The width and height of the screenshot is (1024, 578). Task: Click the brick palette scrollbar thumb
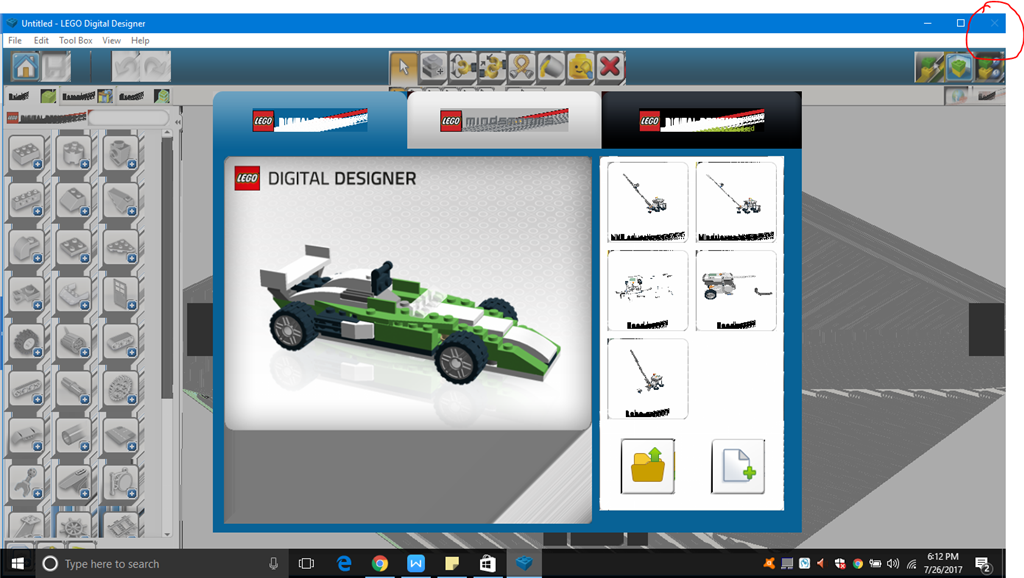coord(167,268)
